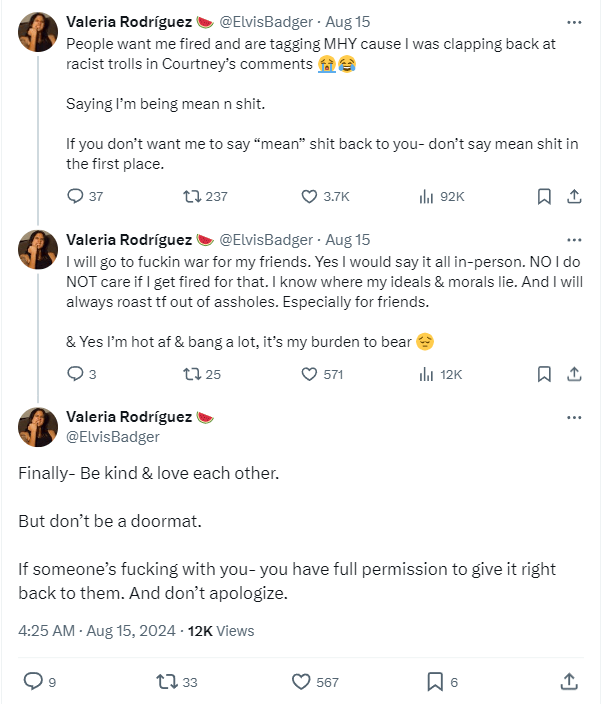The height and width of the screenshot is (704, 605).
Task: Open the @ElvisBadger handle on main tweet
Action: tap(113, 437)
